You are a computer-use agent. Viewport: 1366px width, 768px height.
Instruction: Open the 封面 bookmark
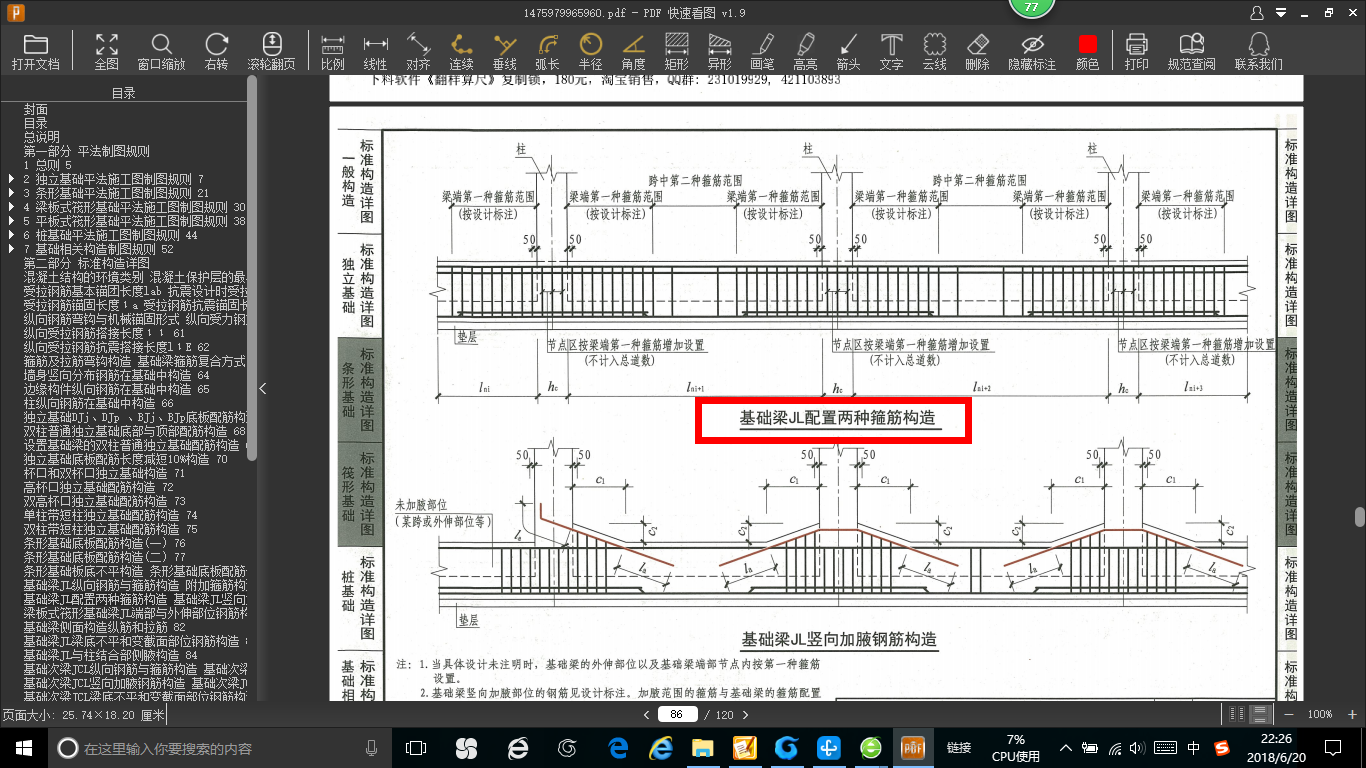[36, 110]
